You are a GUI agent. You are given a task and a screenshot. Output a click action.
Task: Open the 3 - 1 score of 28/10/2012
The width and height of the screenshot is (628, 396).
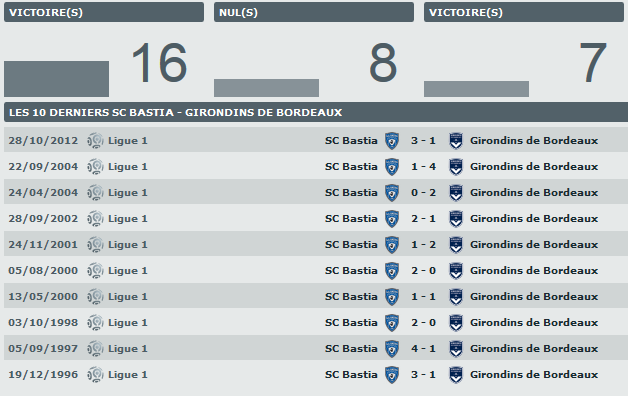point(423,141)
